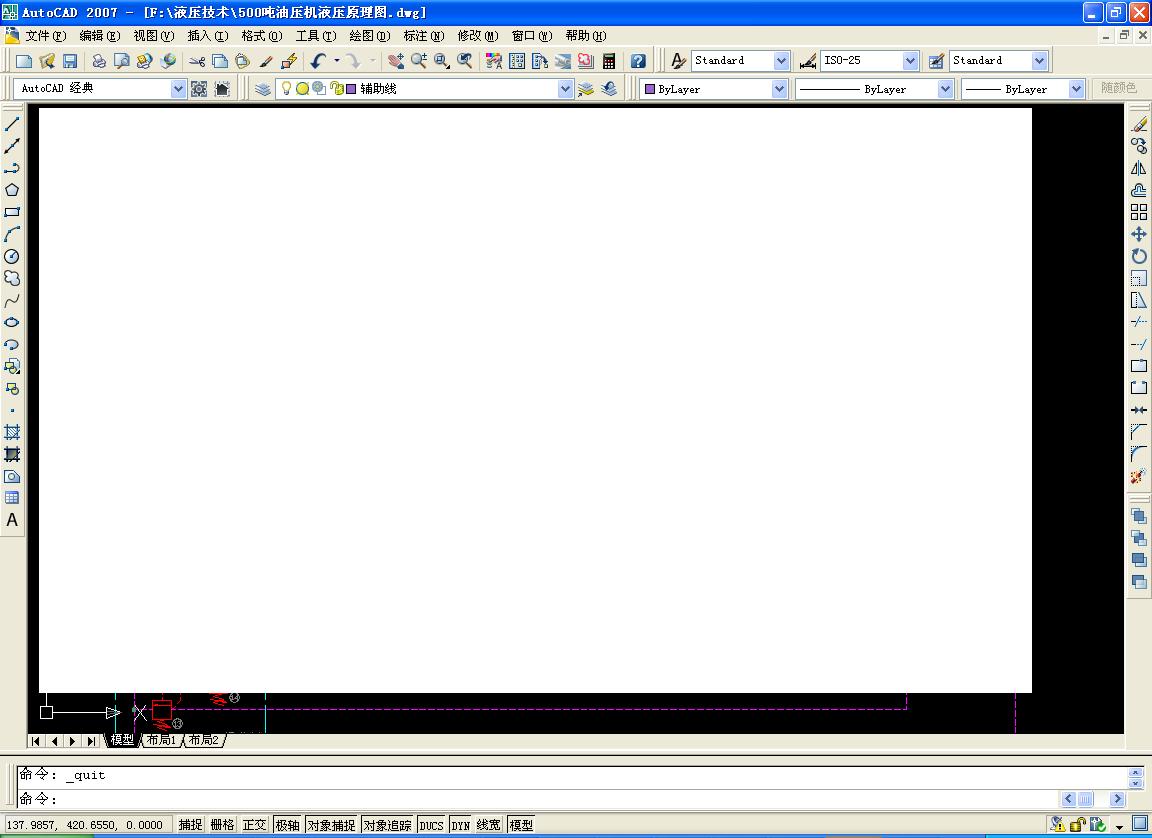
Task: Click the Print icon
Action: (99, 61)
